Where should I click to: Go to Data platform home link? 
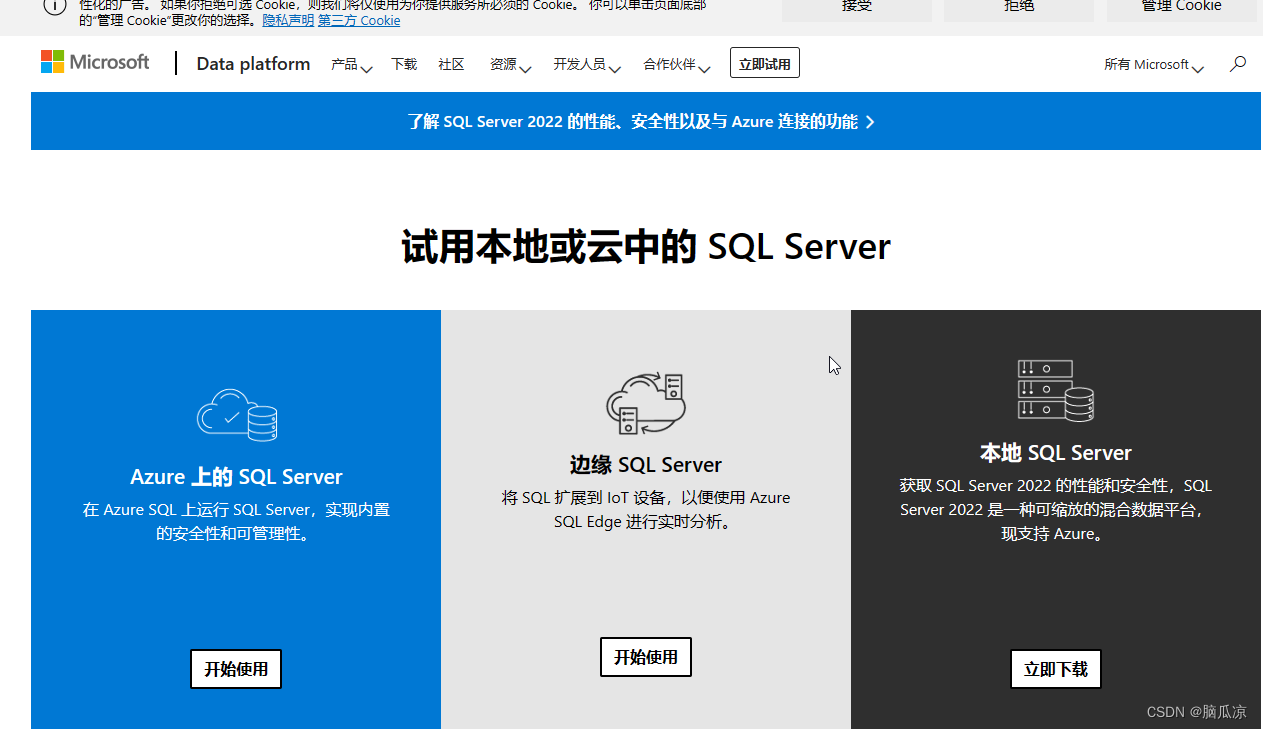pyautogui.click(x=253, y=64)
